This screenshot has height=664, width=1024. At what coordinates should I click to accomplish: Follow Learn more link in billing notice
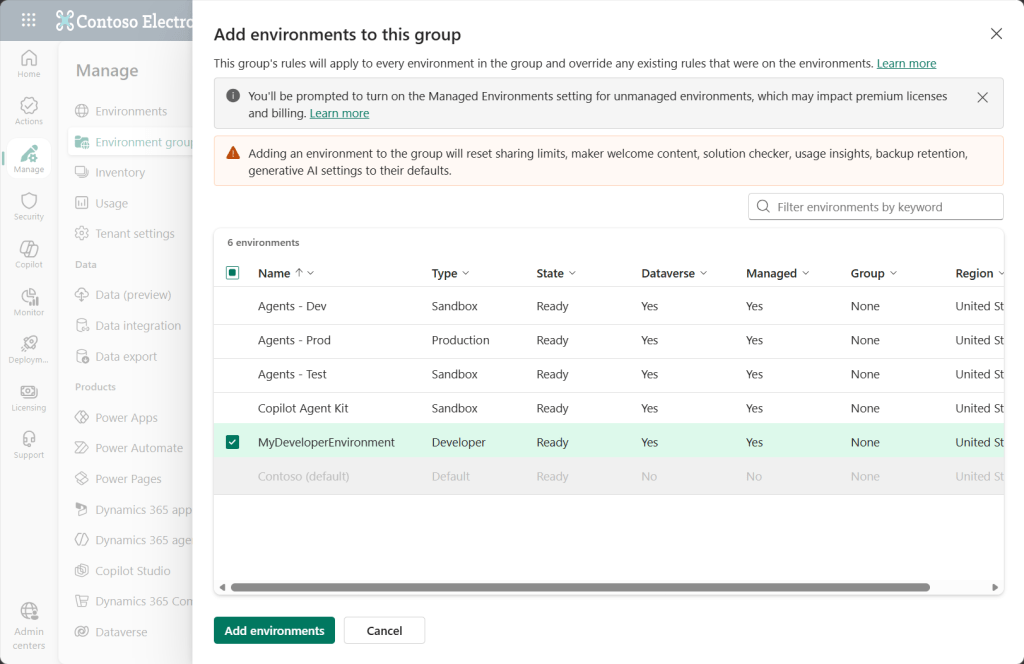click(339, 113)
